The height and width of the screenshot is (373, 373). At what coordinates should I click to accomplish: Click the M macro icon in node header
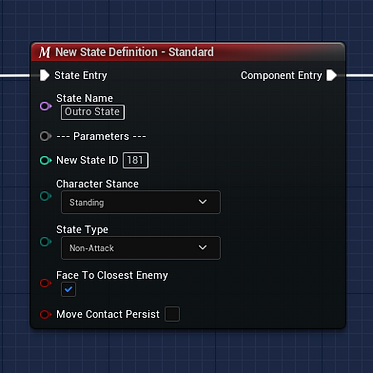45,52
